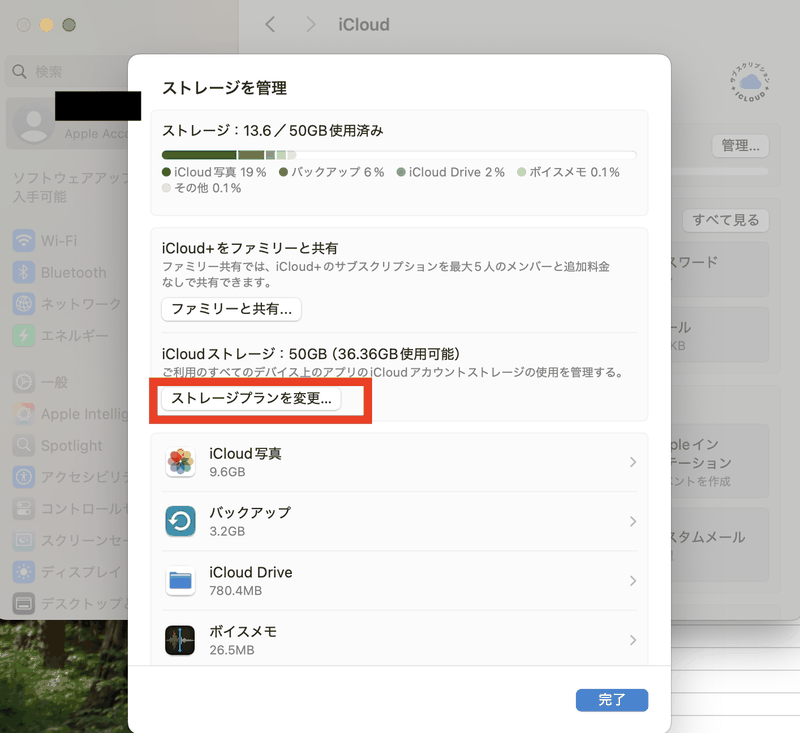Select 一般 in the sidebar
This screenshot has height=733, width=800.
55,382
